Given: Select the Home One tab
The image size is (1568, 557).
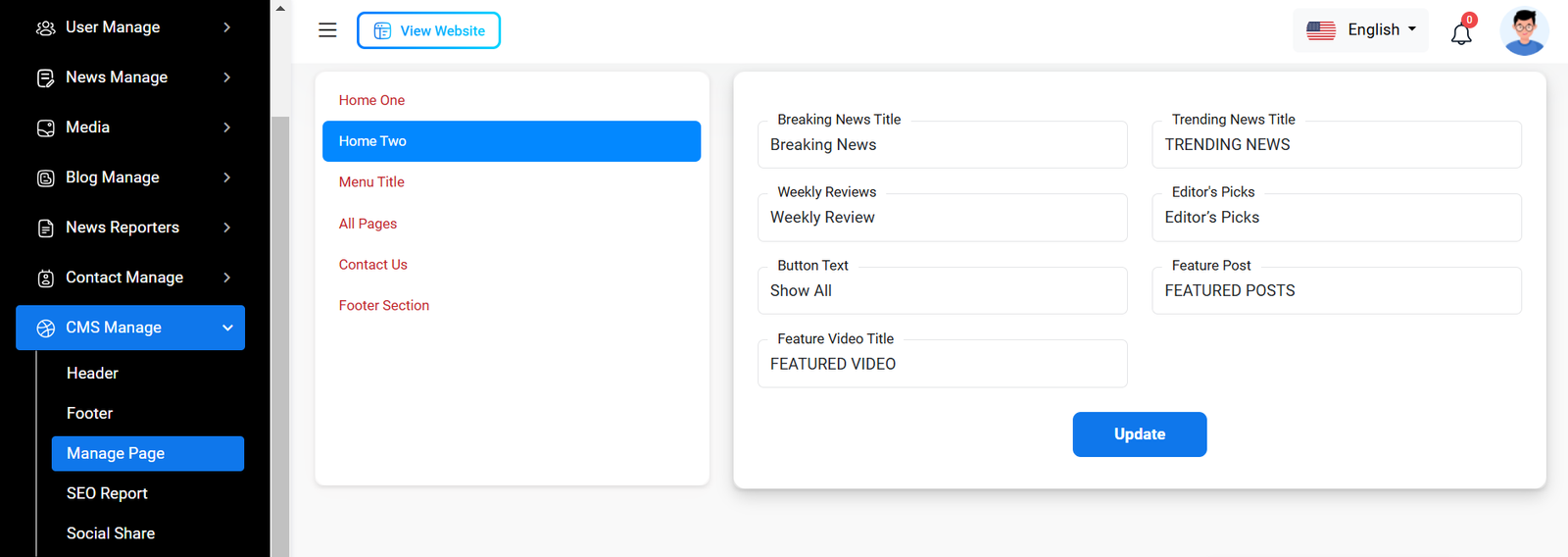Looking at the screenshot, I should point(371,100).
